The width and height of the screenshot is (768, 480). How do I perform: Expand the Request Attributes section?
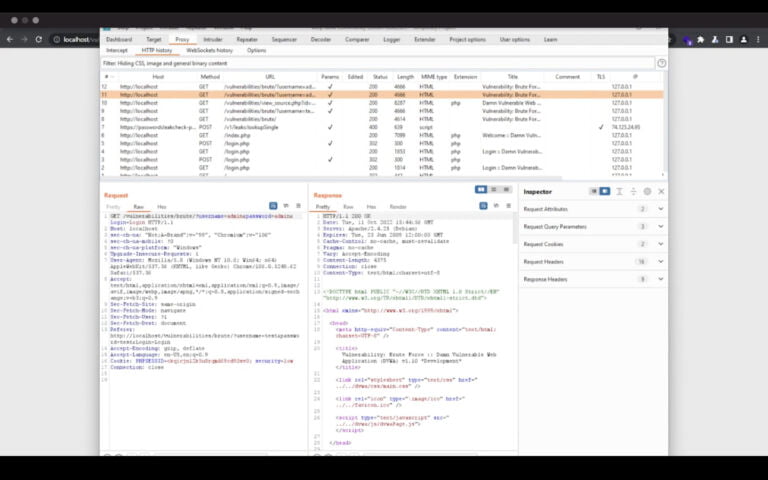661,209
